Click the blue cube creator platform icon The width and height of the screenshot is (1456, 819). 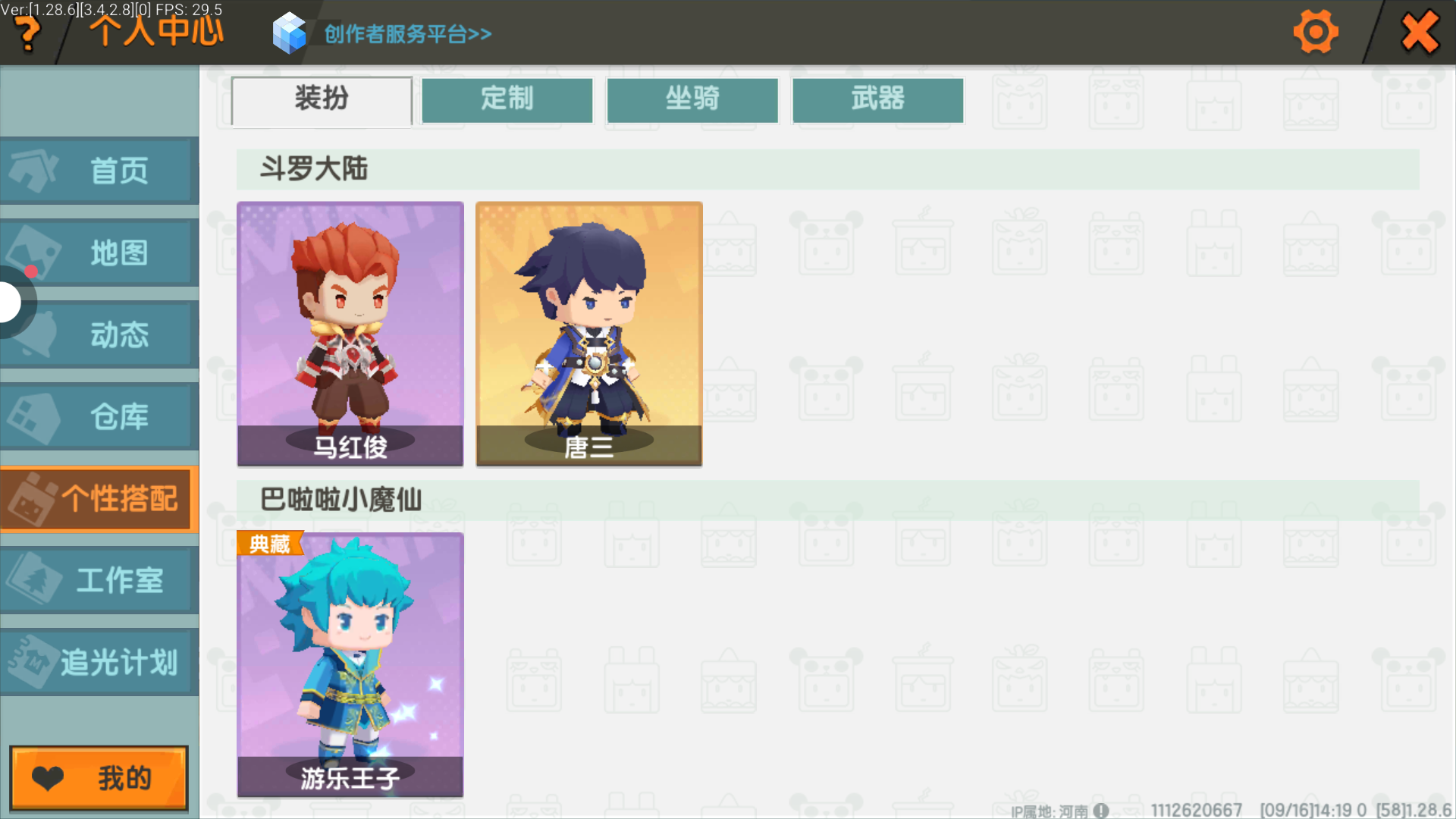(289, 33)
